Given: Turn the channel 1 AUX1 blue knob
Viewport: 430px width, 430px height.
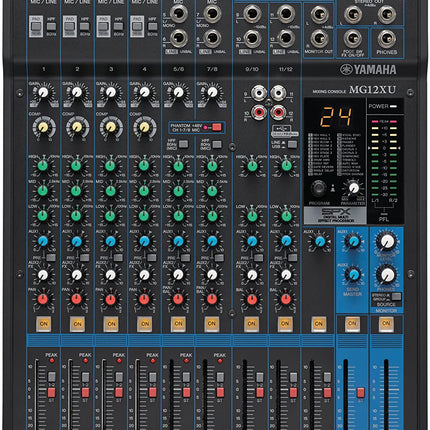Looking at the screenshot, I should point(43,241).
